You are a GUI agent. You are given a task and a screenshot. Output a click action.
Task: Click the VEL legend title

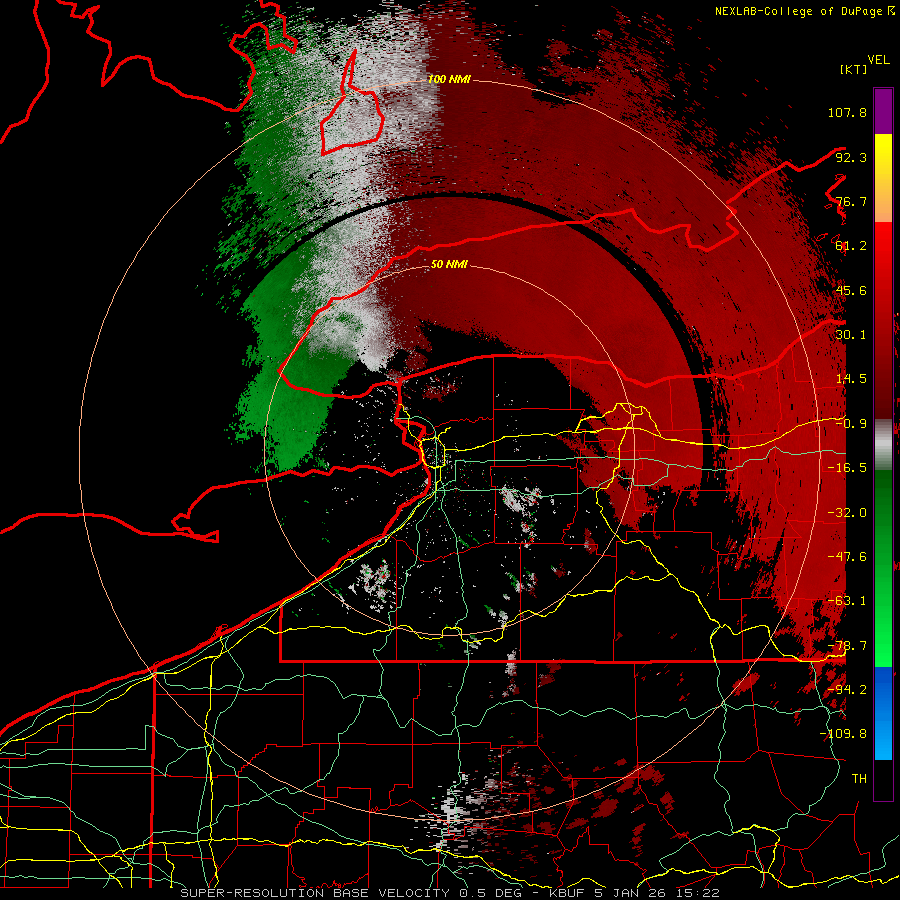pos(878,60)
